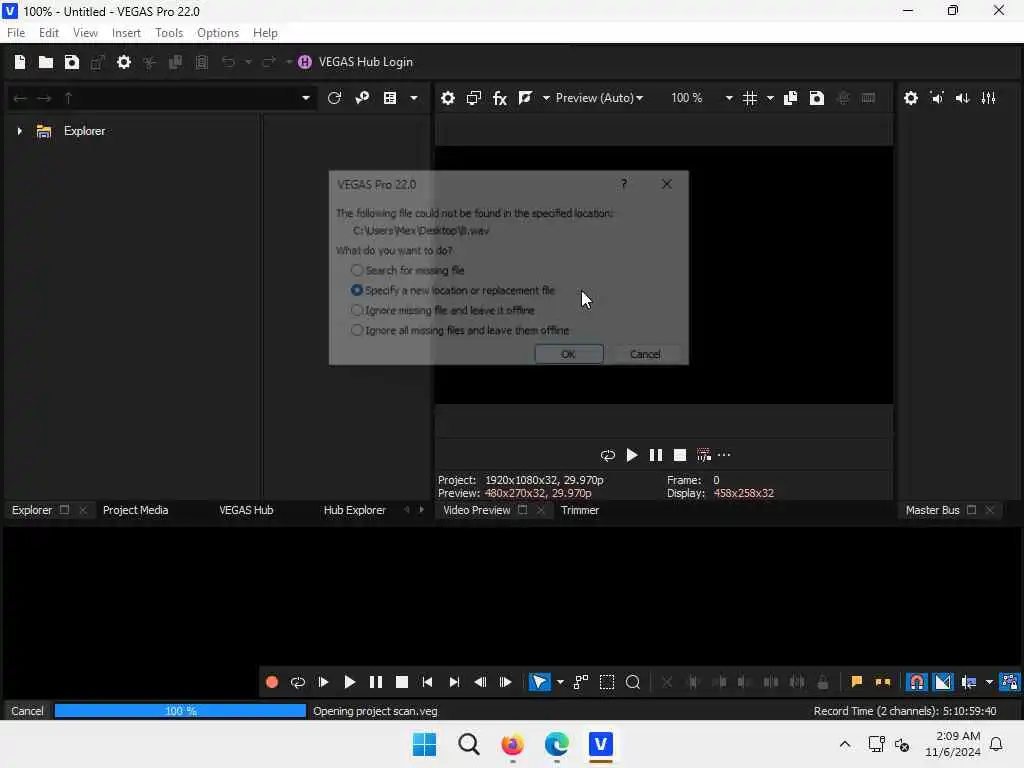Screen dimensions: 1024x768
Task: Switch to VEGAS Hub tab
Action: (x=246, y=510)
